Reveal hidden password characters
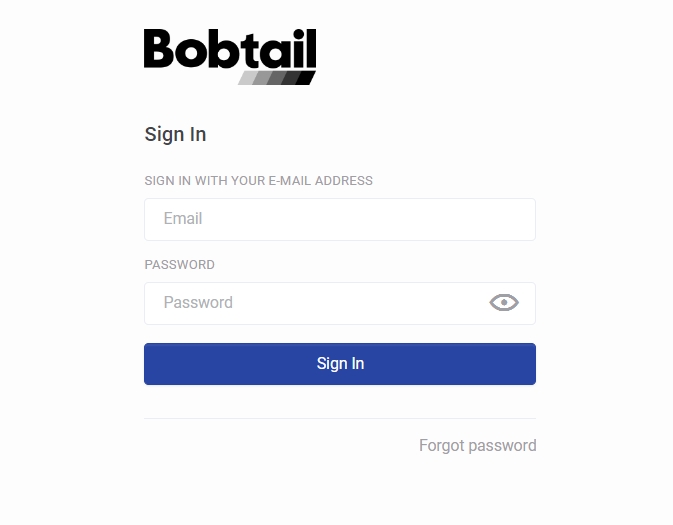Viewport: 673px width, 525px height. tap(504, 303)
